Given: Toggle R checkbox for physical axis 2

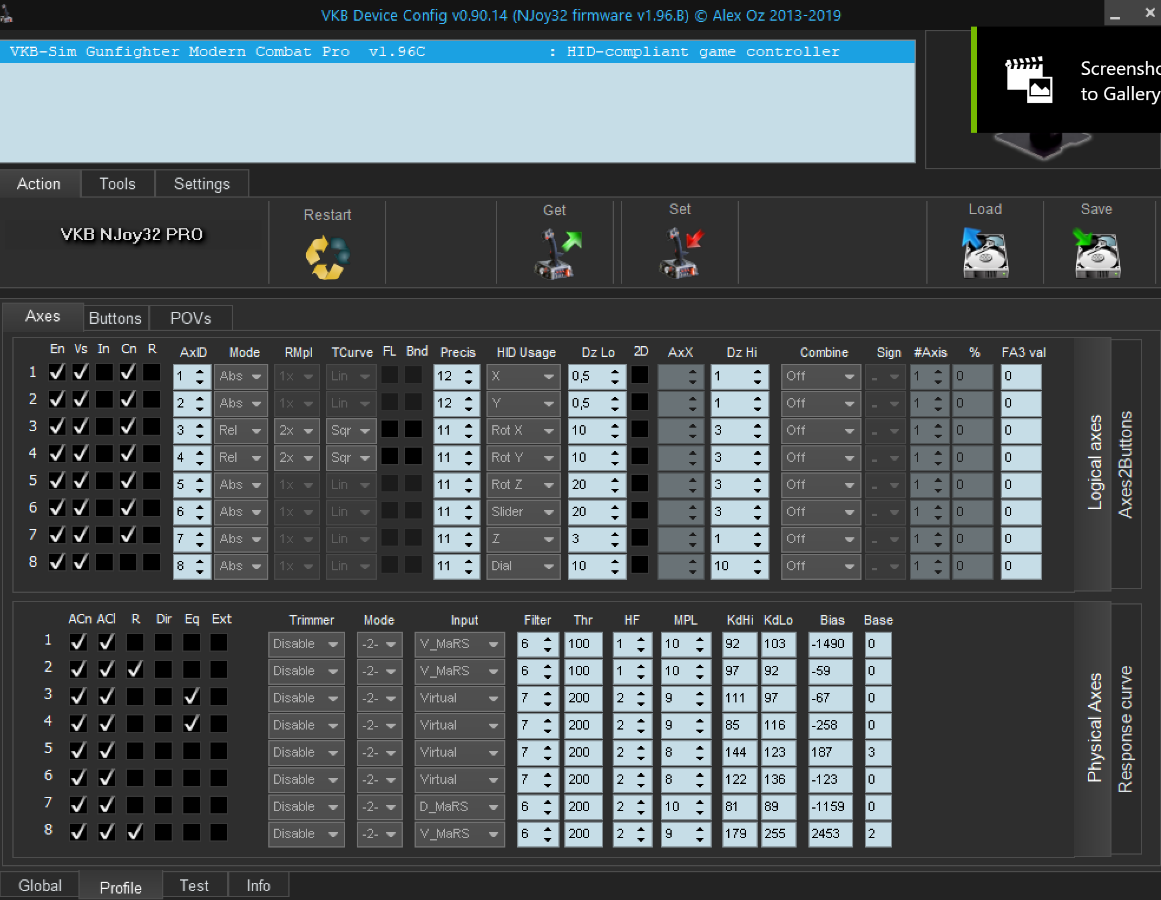Looking at the screenshot, I should click(135, 669).
